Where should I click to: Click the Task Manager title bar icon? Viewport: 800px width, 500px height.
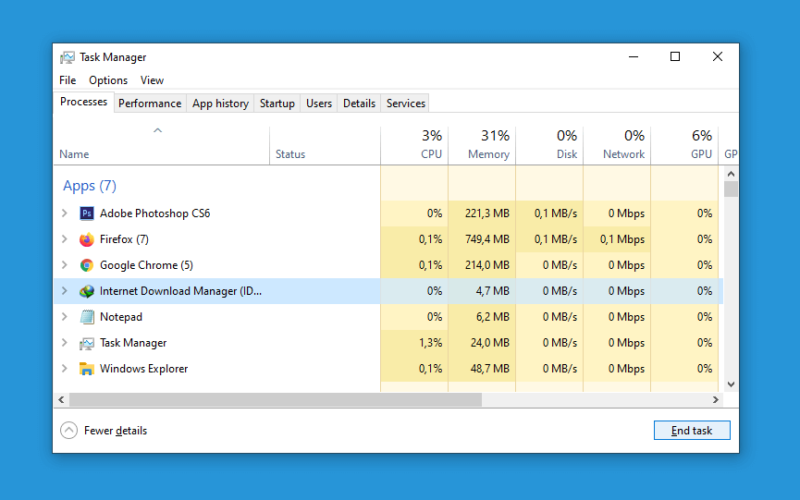(x=67, y=57)
